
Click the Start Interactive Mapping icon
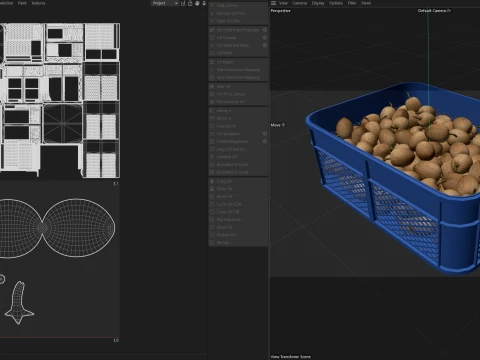click(212, 70)
